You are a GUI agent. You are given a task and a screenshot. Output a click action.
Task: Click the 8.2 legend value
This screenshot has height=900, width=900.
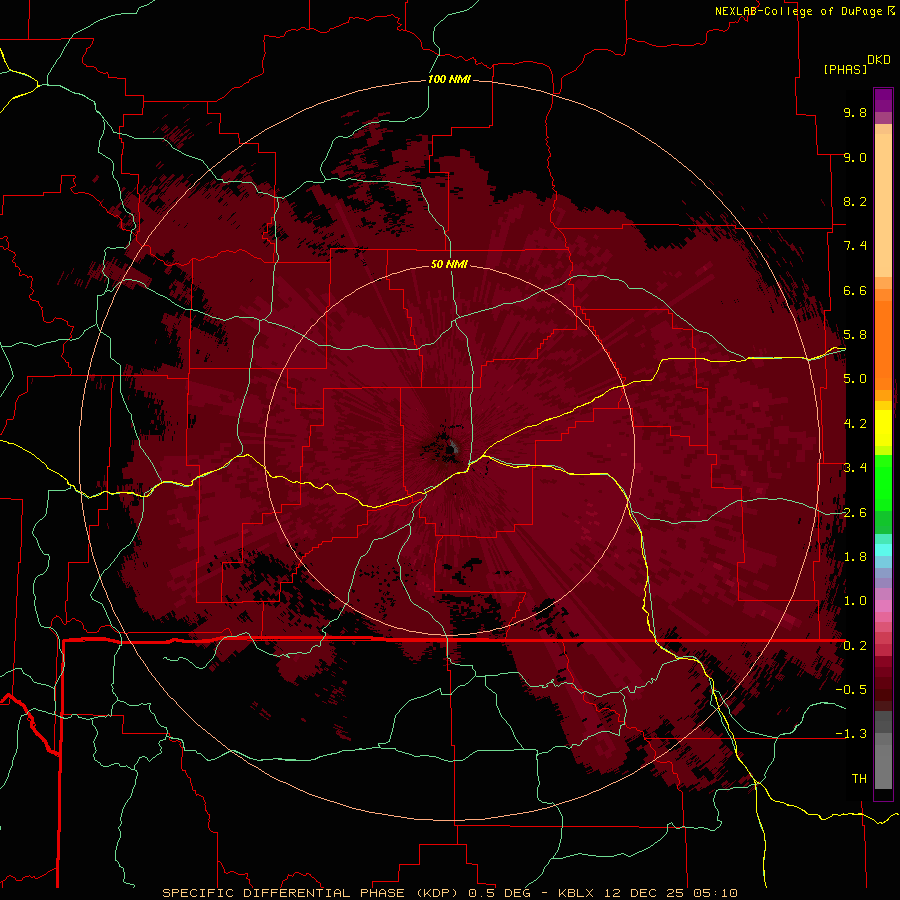coord(855,201)
